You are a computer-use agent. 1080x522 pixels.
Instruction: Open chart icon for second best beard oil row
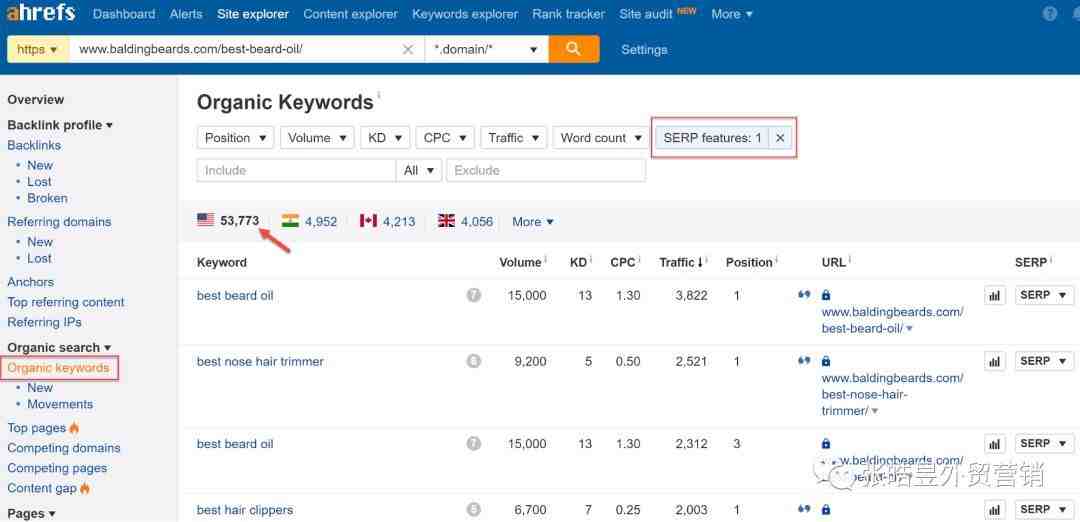tap(995, 444)
